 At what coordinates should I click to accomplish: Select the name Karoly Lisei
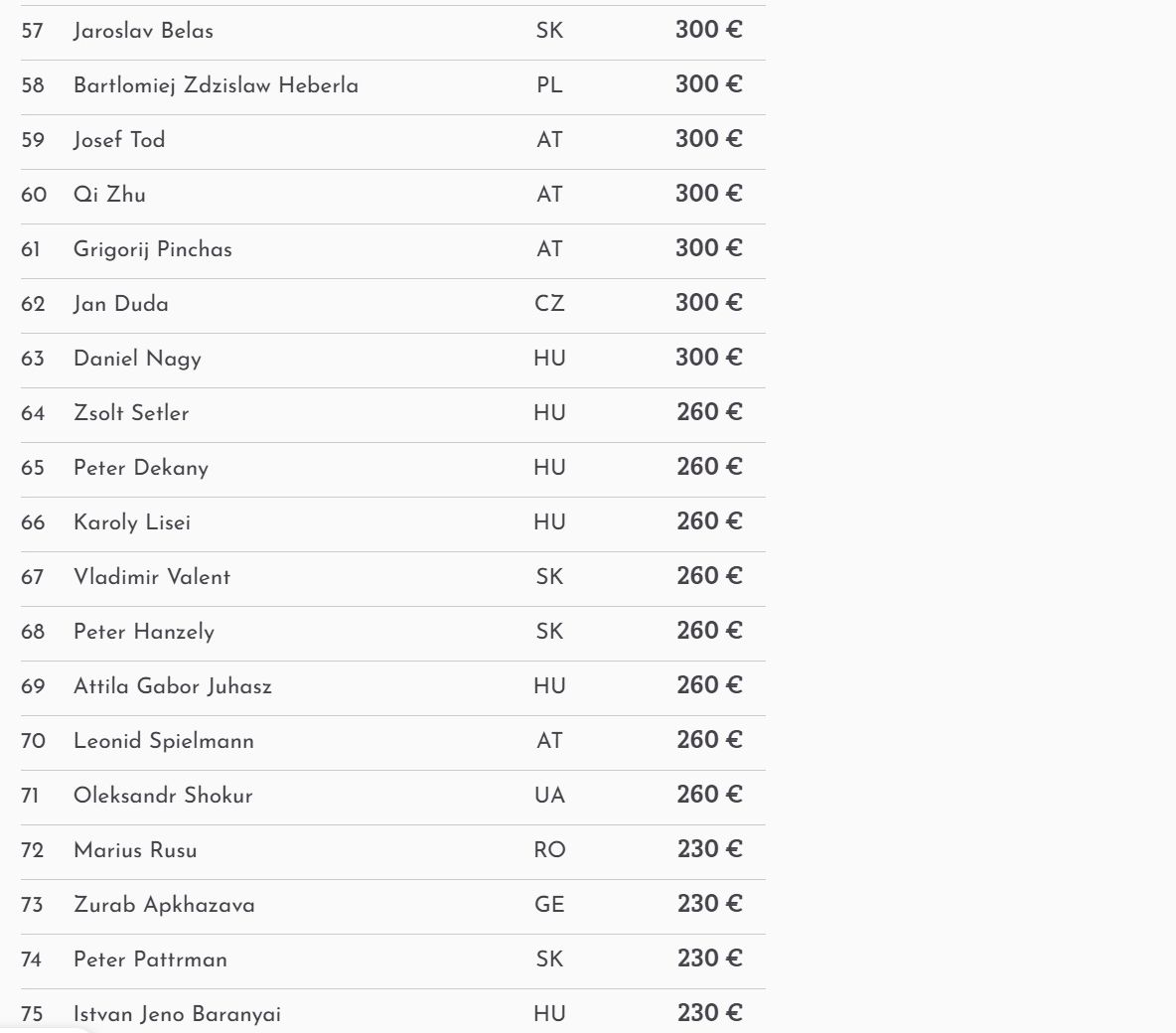click(132, 522)
